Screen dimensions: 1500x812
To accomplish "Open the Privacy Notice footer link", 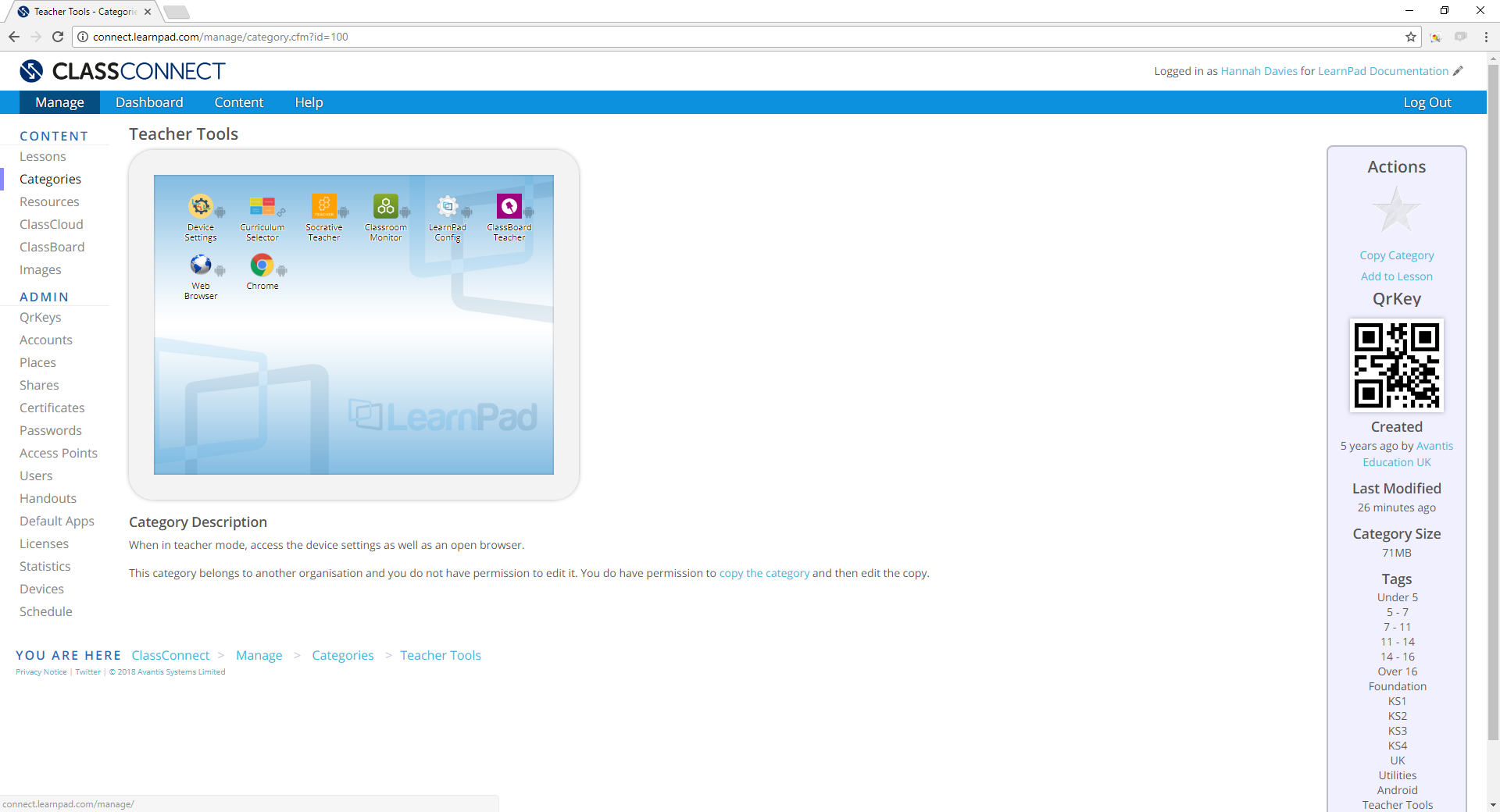I will [41, 672].
